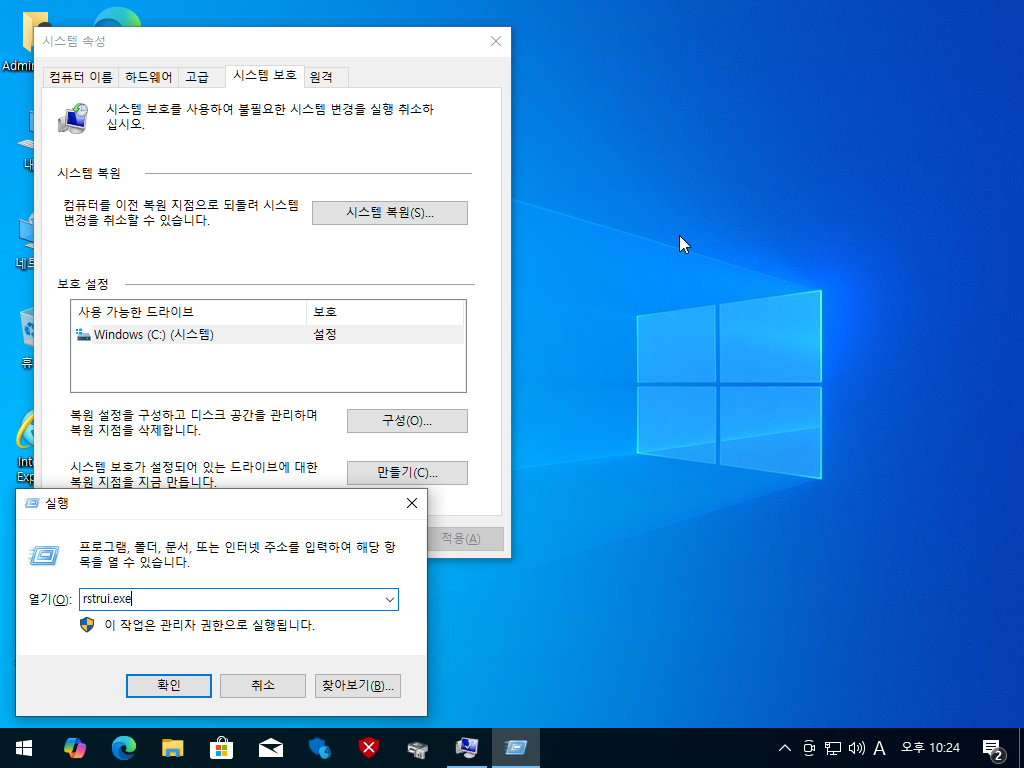Open the notification center icon
Screen dimensions: 1024x768
992,749
